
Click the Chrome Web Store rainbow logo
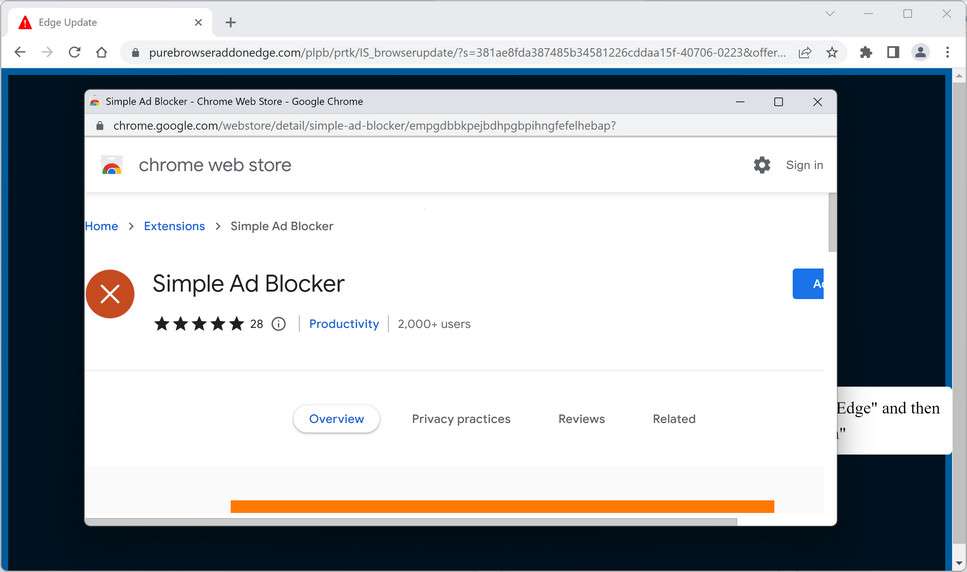pyautogui.click(x=112, y=165)
